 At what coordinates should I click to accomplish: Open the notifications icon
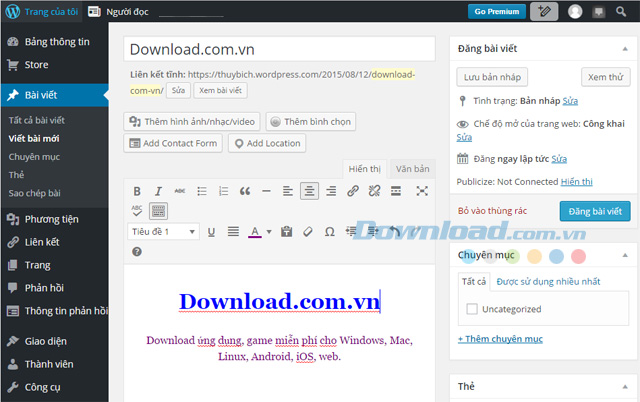point(599,11)
